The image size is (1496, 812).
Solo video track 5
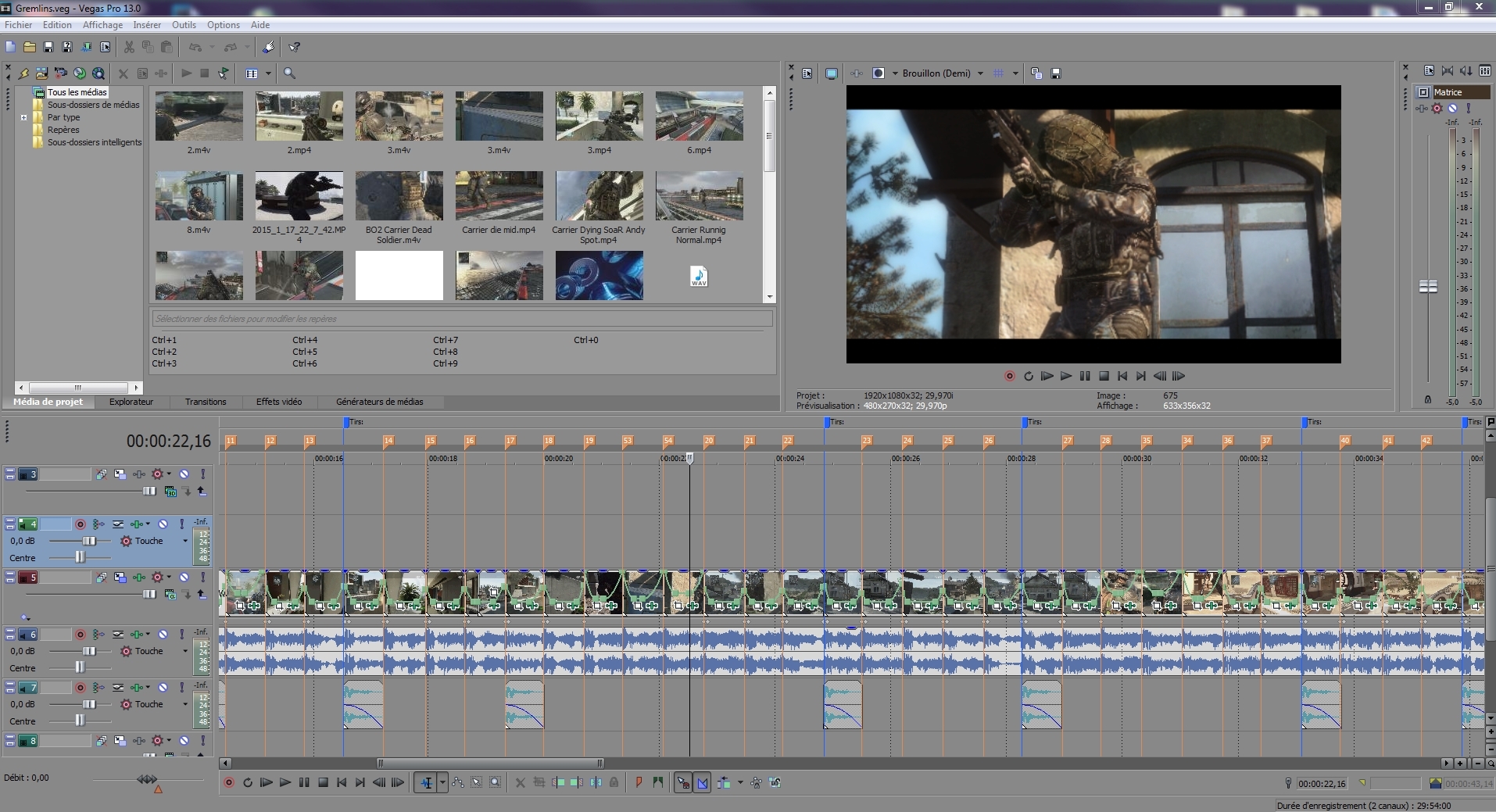[202, 578]
